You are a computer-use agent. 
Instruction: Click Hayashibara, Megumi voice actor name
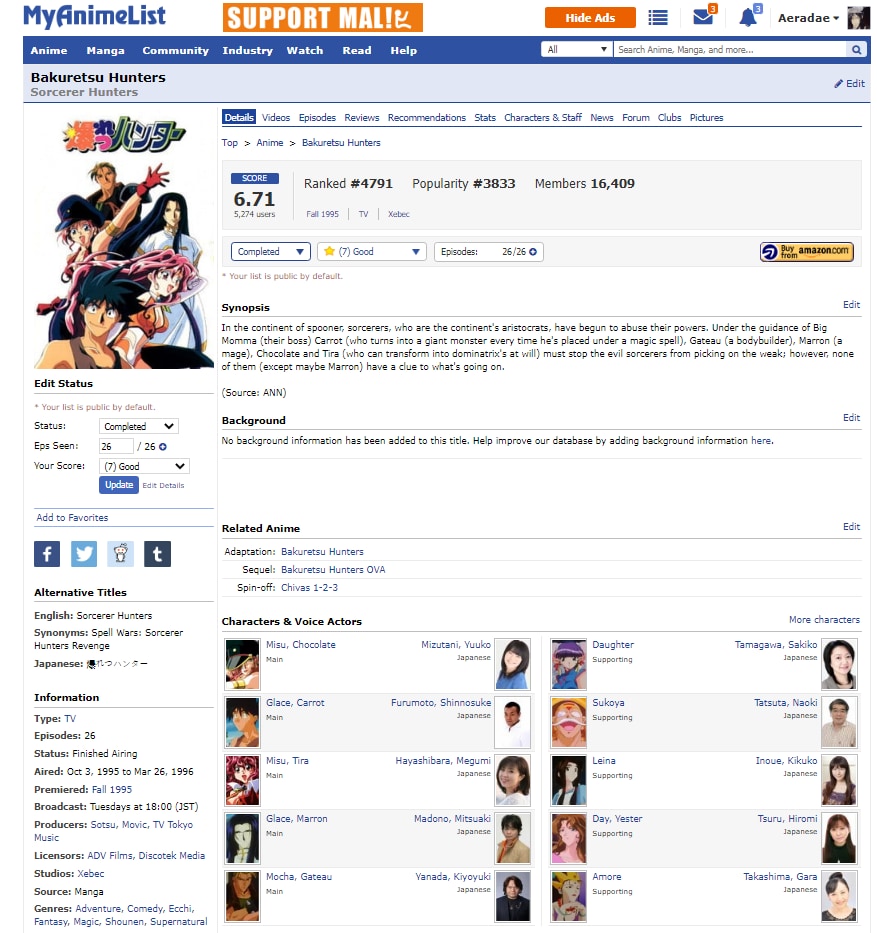[443, 760]
